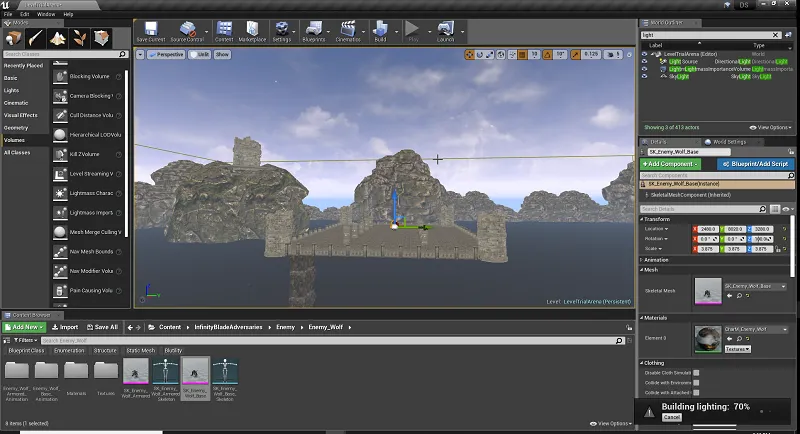The height and width of the screenshot is (434, 800).
Task: Select the Foliage mode icon
Action: pyautogui.click(x=79, y=38)
